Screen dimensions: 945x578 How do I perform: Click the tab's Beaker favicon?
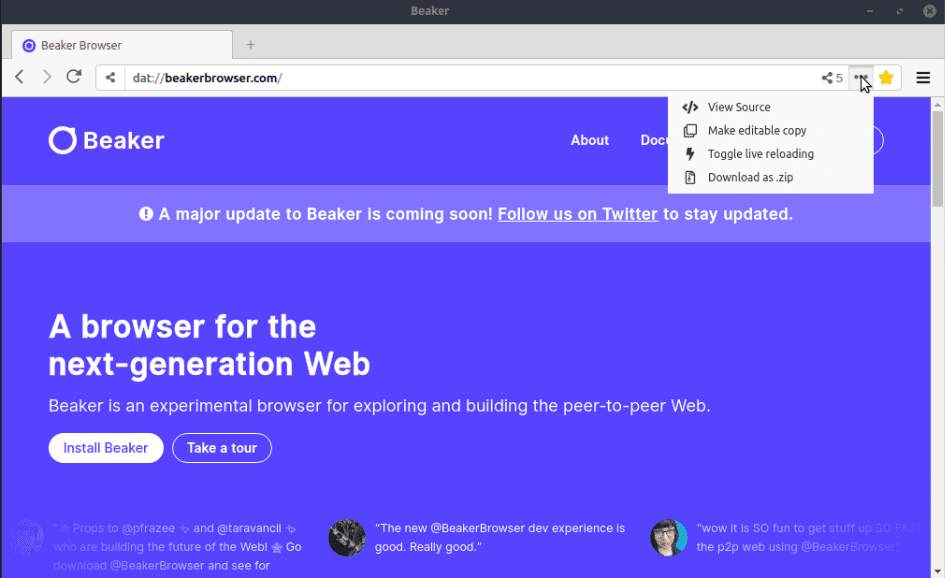coord(28,45)
